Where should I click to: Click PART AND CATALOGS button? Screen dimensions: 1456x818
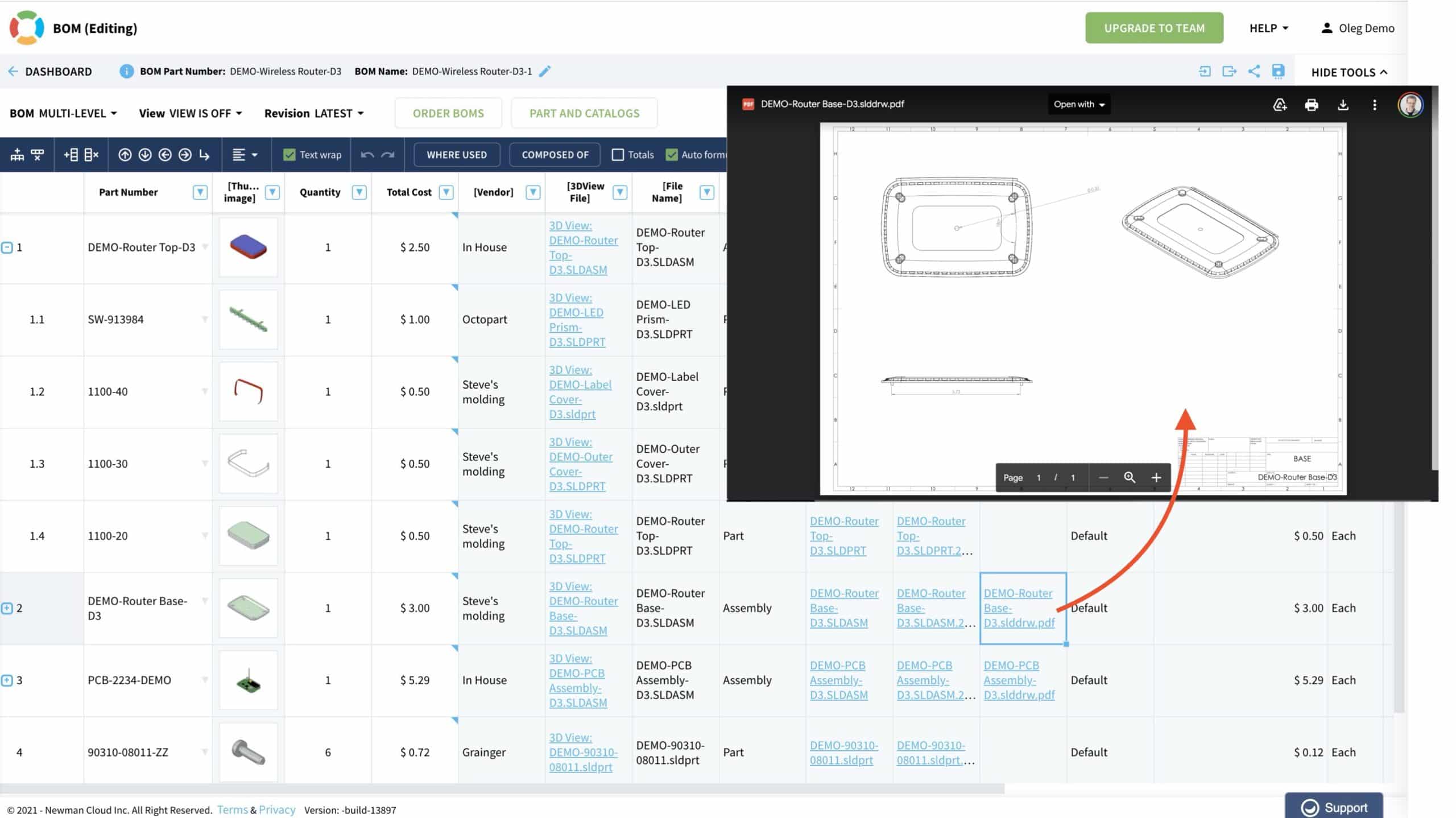[585, 113]
